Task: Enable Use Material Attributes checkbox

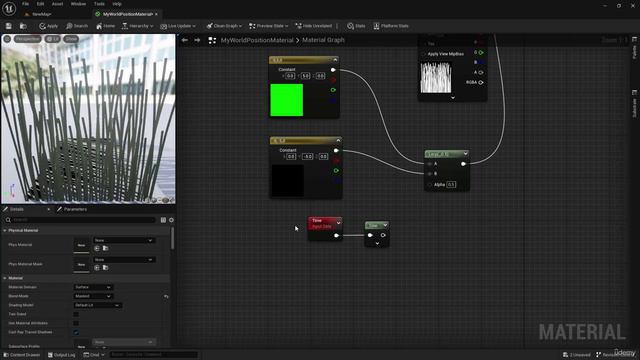Action: tap(76, 323)
